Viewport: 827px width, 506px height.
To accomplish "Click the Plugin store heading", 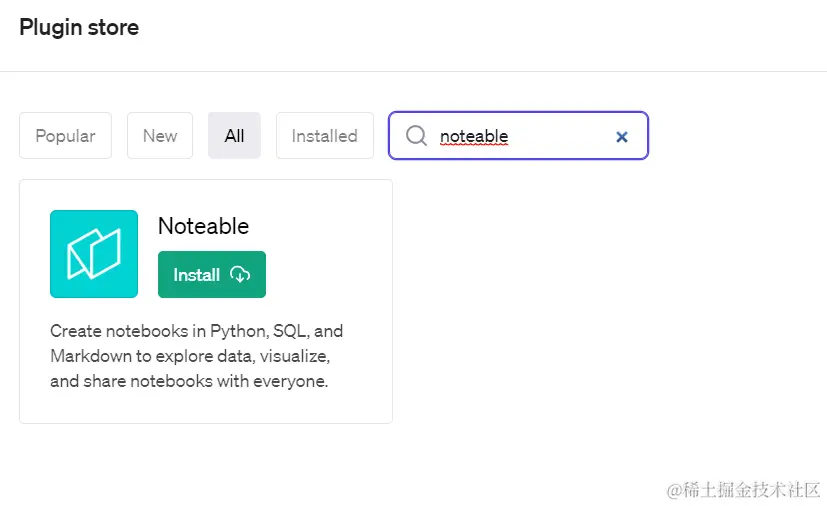I will coord(79,27).
